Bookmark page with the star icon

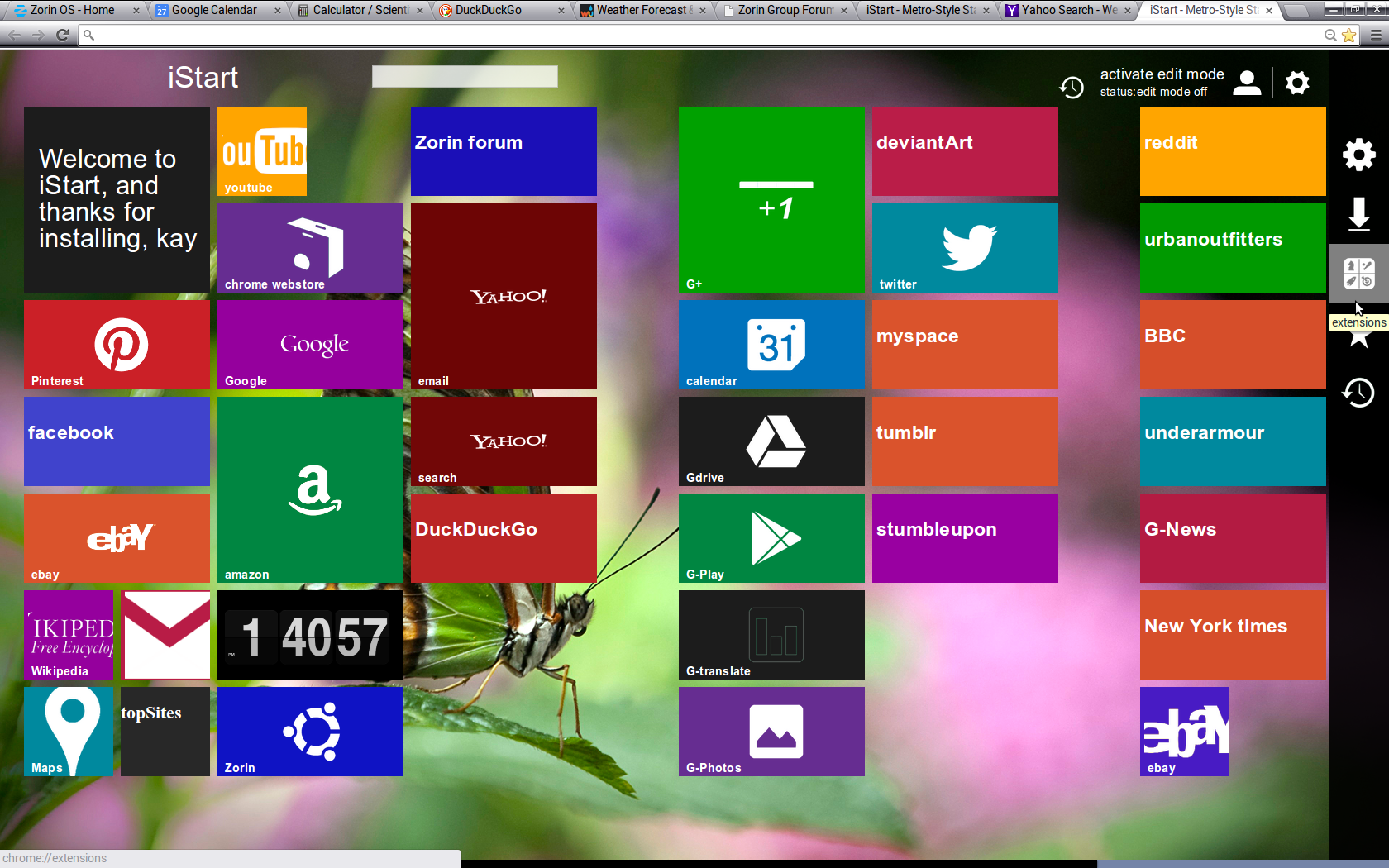pos(1349,35)
